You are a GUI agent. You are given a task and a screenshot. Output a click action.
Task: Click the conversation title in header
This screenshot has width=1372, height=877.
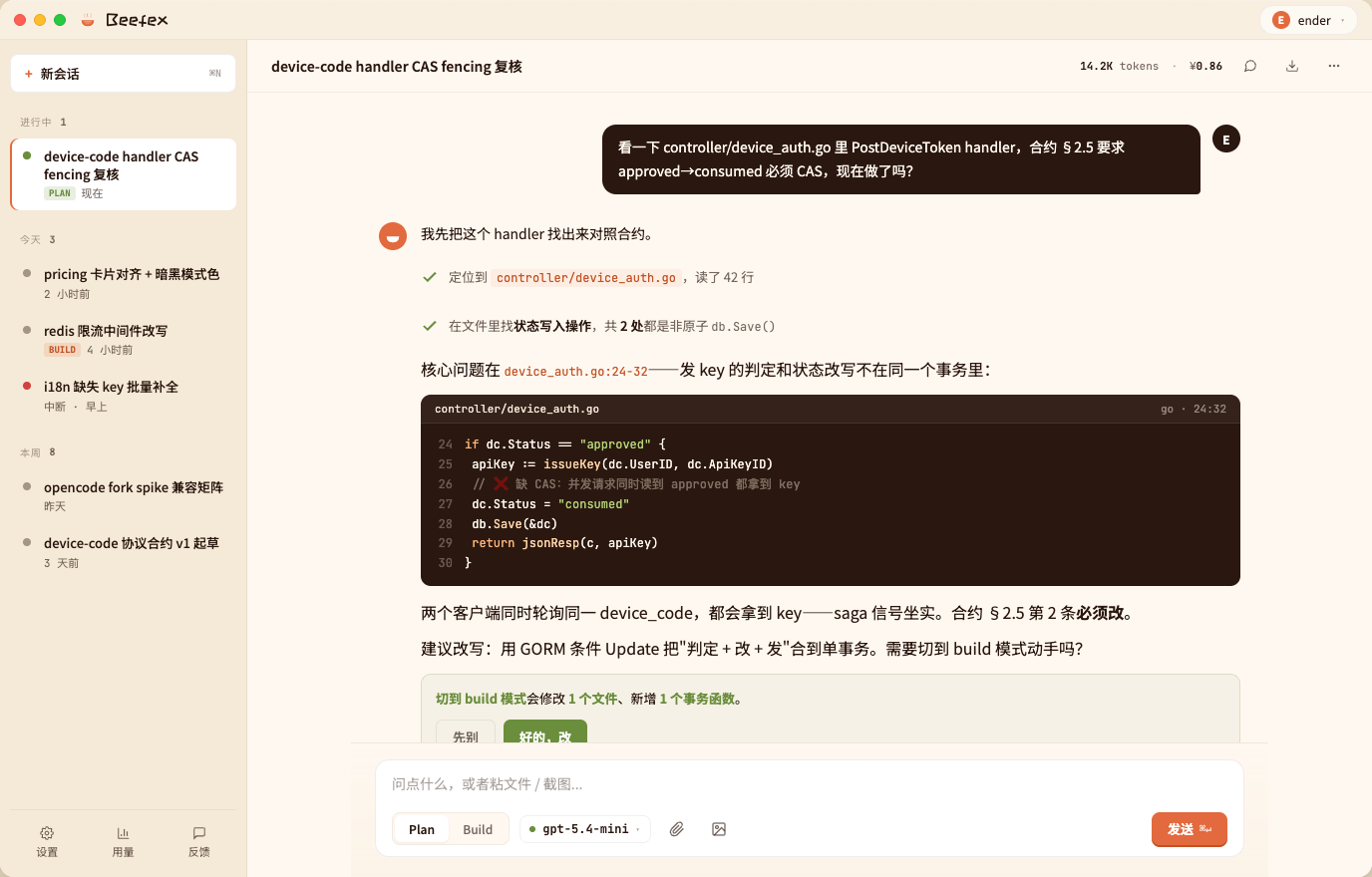click(397, 67)
